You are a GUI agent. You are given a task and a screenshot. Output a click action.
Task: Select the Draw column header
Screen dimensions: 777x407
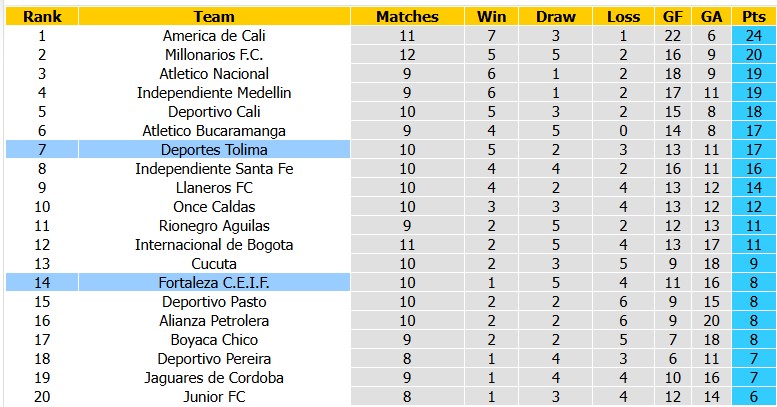tap(555, 16)
